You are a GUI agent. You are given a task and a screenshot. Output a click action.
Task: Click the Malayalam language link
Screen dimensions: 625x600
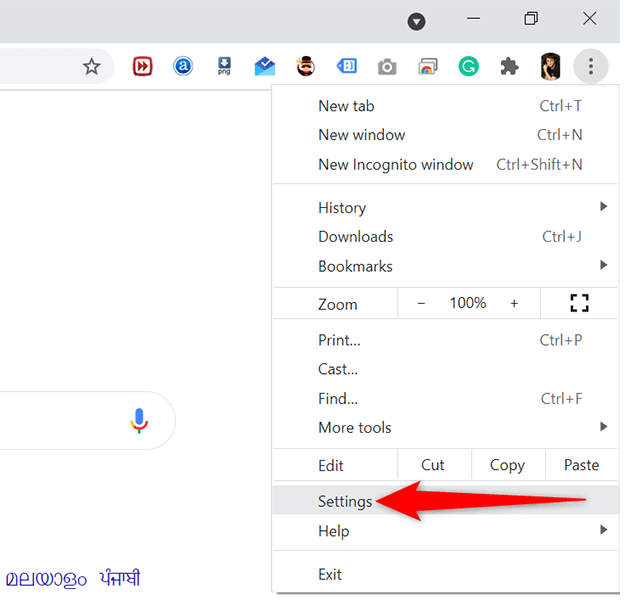(x=46, y=579)
